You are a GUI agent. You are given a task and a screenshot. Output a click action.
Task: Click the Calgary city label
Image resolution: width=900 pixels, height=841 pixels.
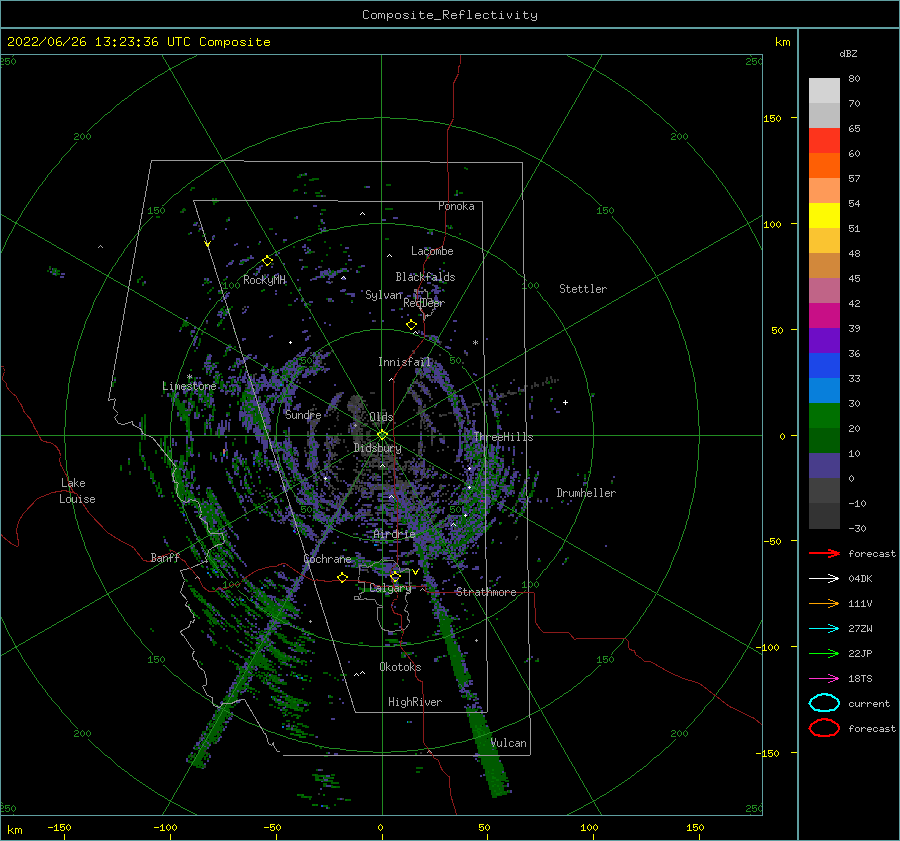(390, 588)
